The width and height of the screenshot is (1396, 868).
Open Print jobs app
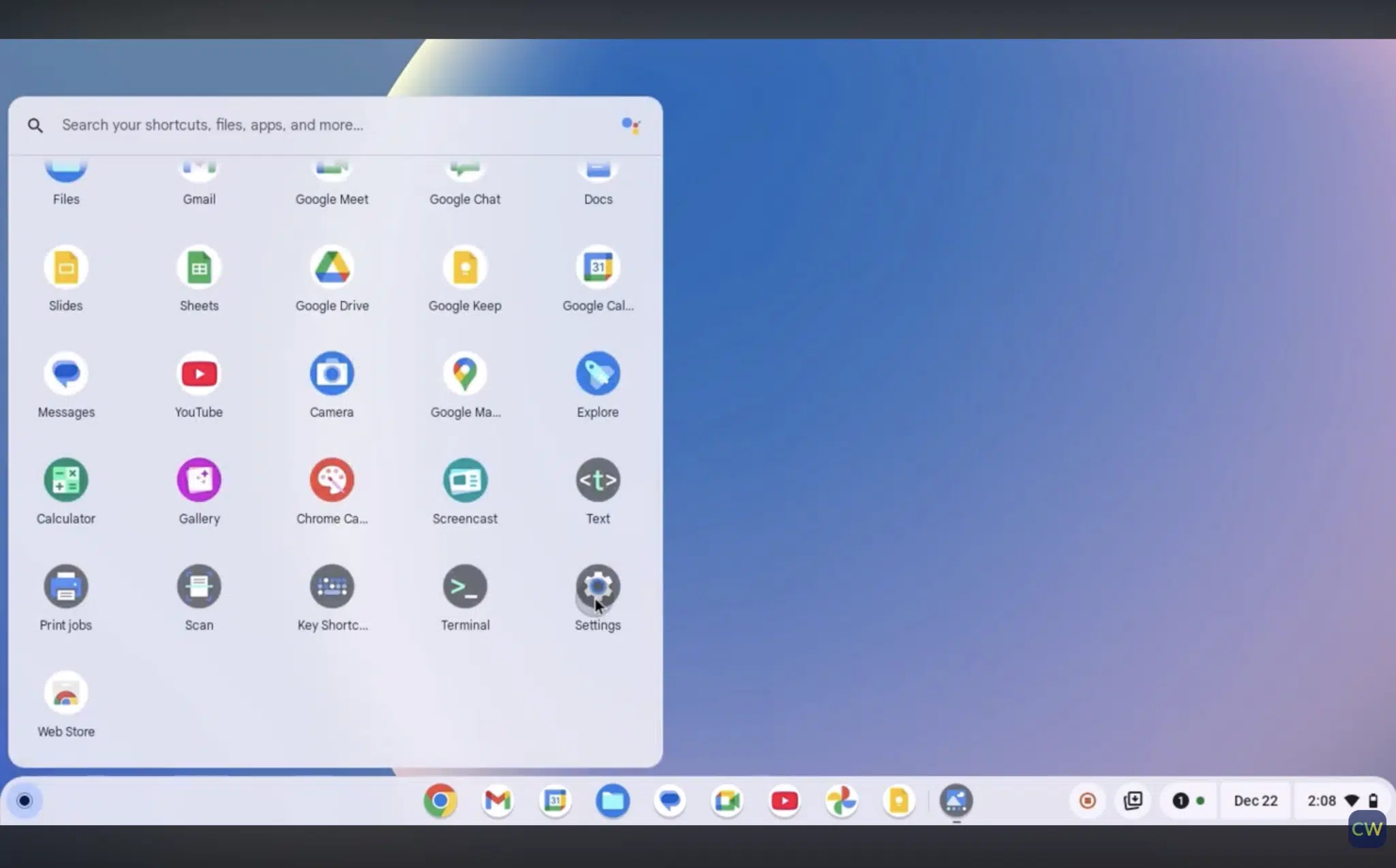point(66,598)
